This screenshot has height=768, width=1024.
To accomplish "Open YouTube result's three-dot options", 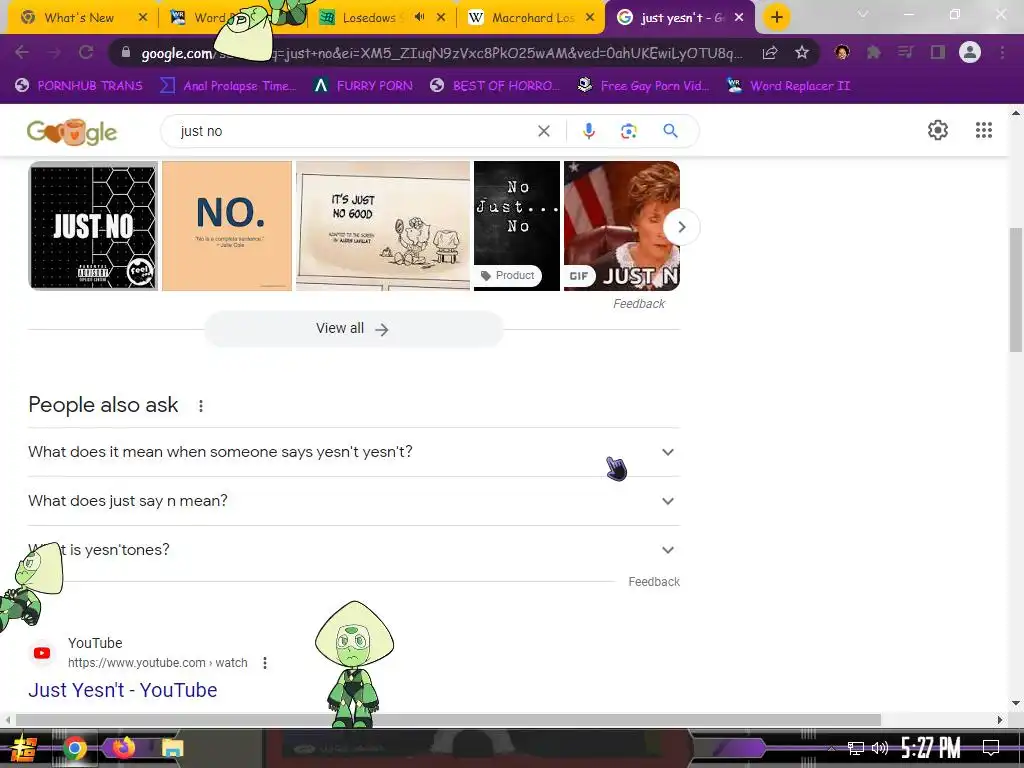I will (264, 663).
